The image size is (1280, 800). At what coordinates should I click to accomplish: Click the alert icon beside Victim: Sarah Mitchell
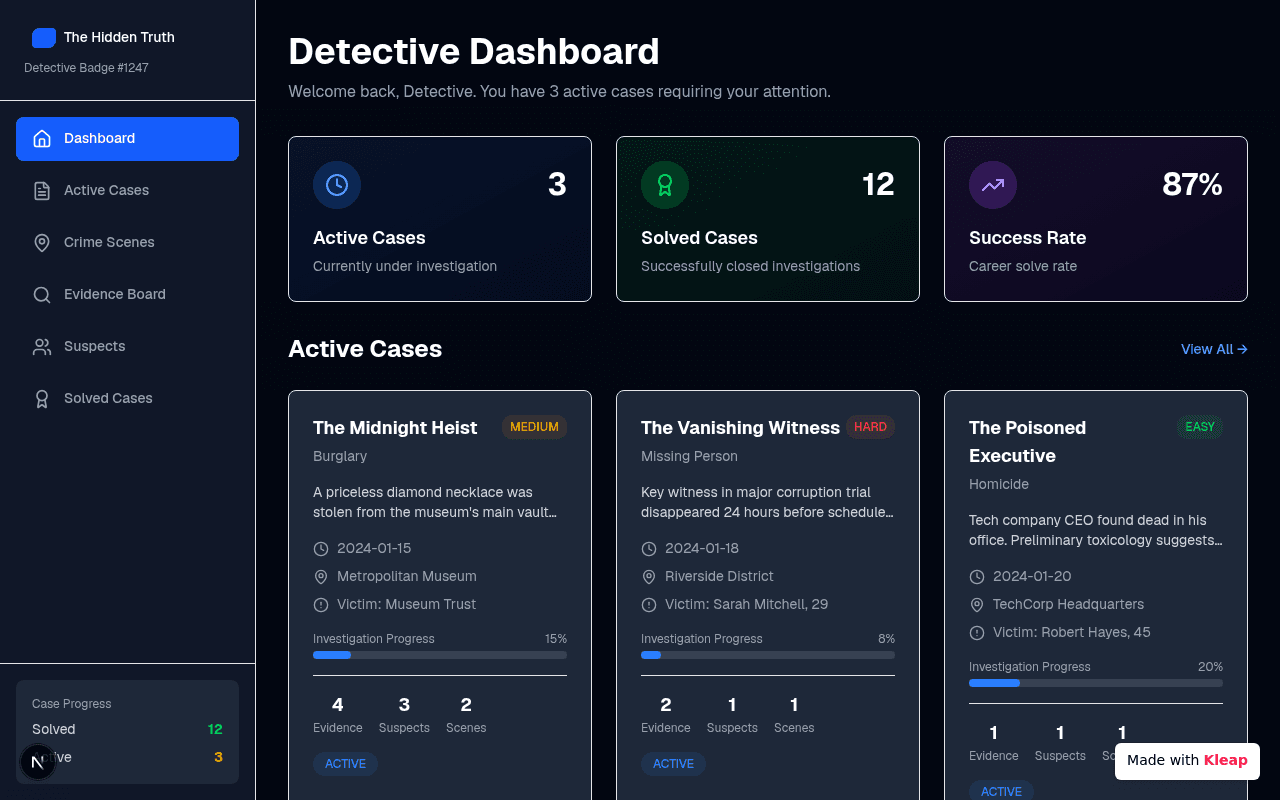[x=649, y=605]
